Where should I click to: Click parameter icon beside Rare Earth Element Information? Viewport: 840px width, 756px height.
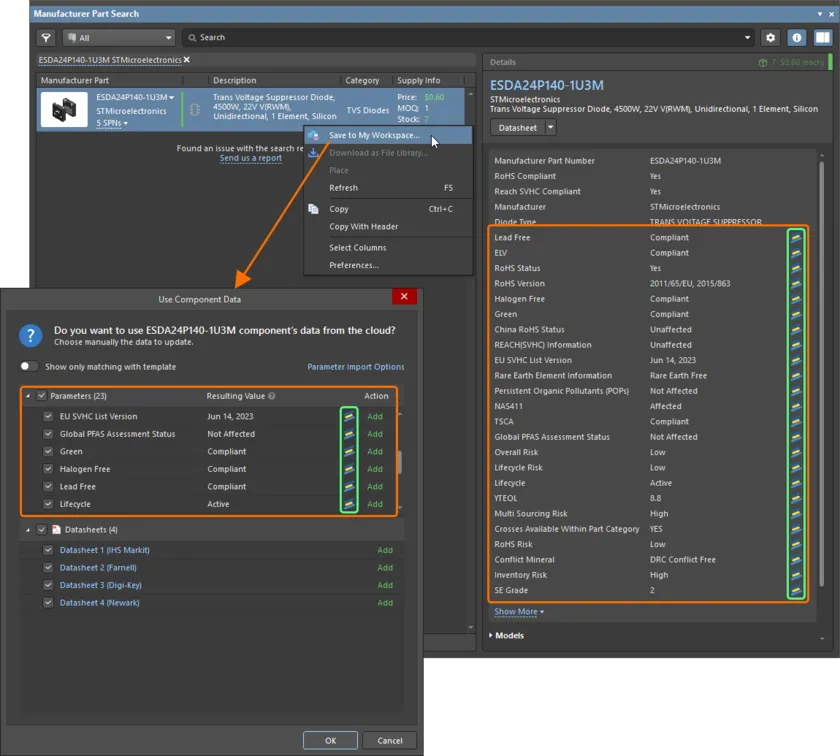click(796, 376)
